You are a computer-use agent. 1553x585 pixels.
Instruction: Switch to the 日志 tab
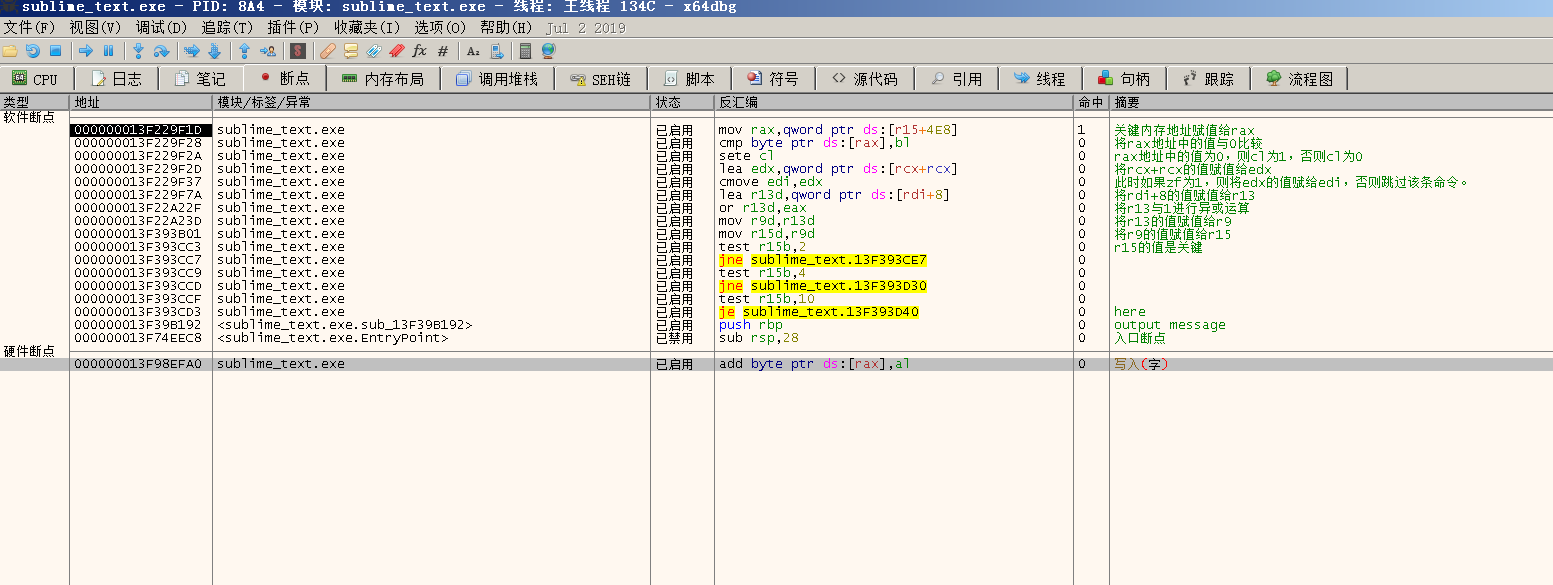tap(117, 79)
